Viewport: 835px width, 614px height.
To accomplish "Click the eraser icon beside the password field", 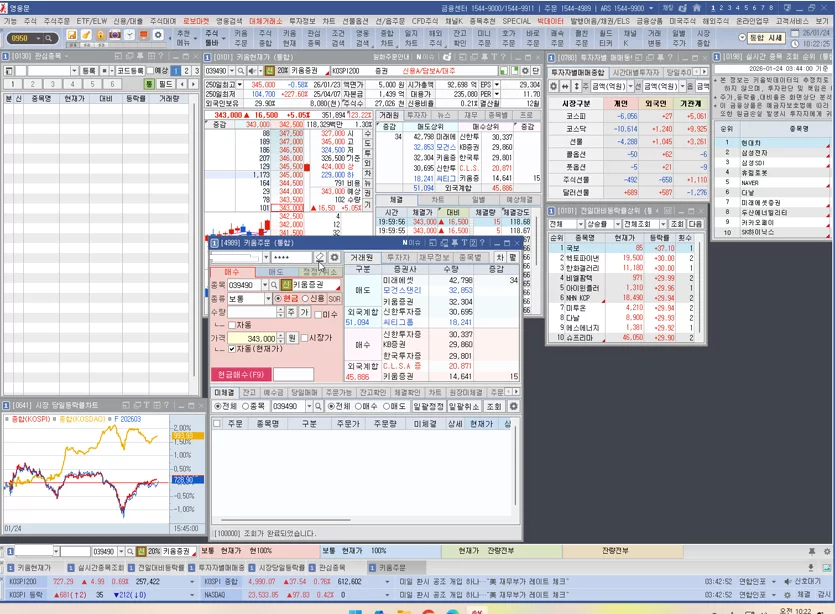I will [x=320, y=257].
